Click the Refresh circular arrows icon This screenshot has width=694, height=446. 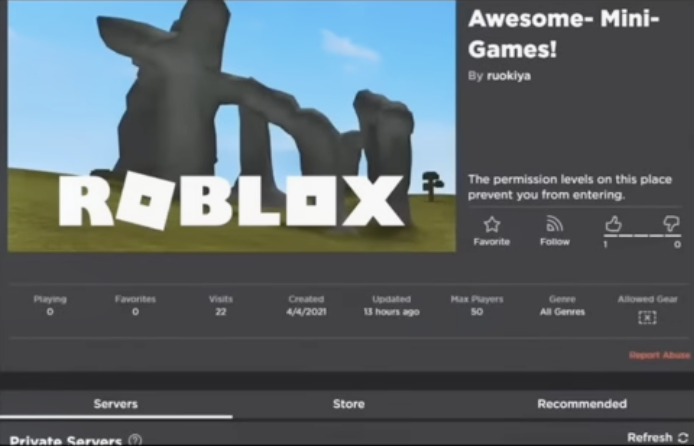tap(683, 437)
